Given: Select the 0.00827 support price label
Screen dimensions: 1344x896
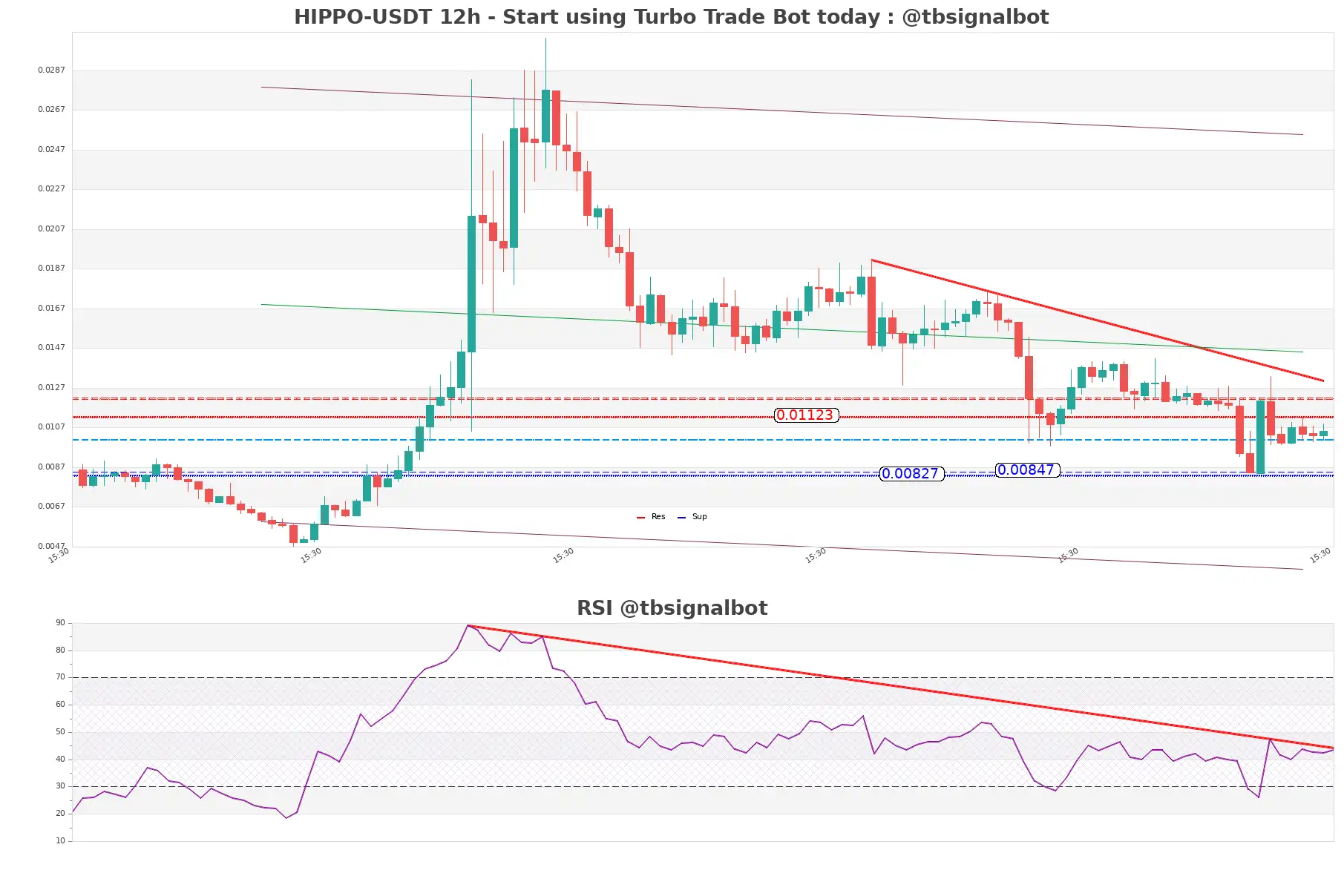Looking at the screenshot, I should click(x=911, y=474).
